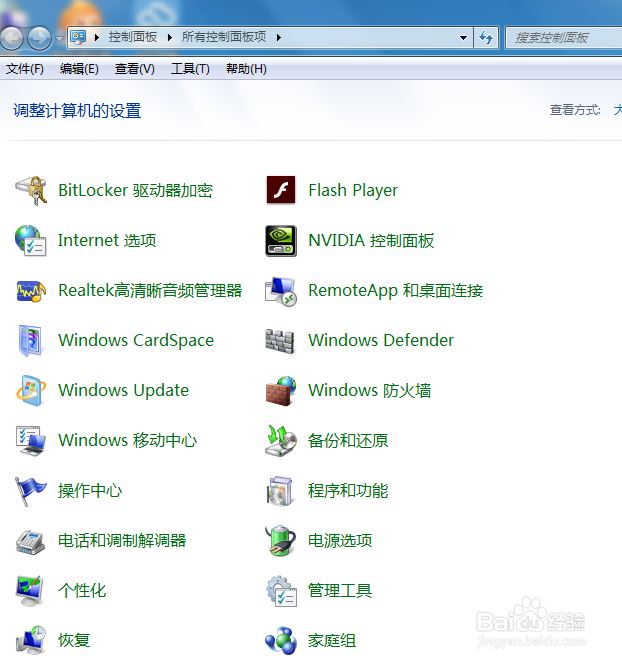This screenshot has width=622, height=663.
Task: Click the NVIDIA 控制面板 icon
Action: (281, 241)
